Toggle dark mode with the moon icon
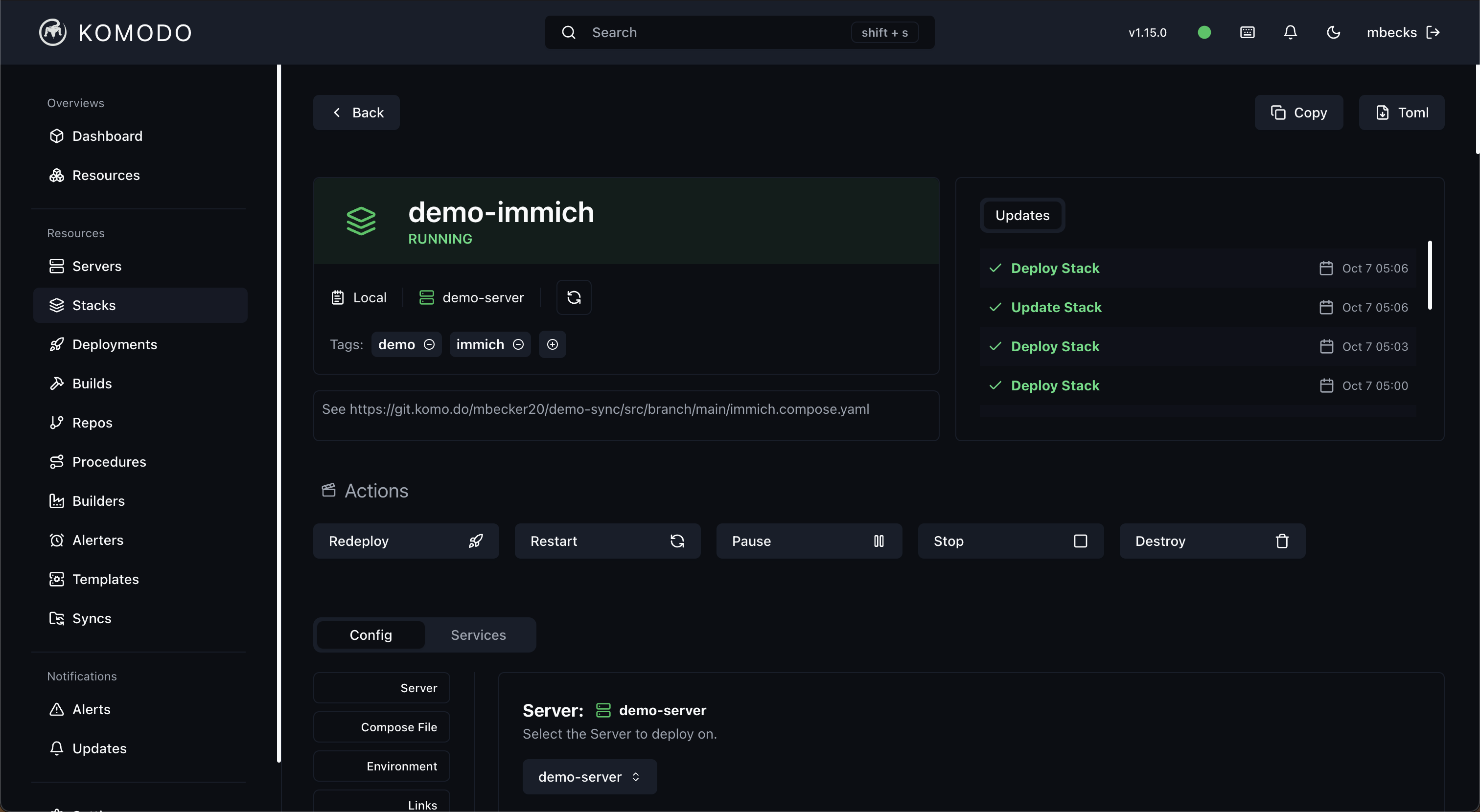Screen dimensions: 1480x812 tap(1334, 32)
